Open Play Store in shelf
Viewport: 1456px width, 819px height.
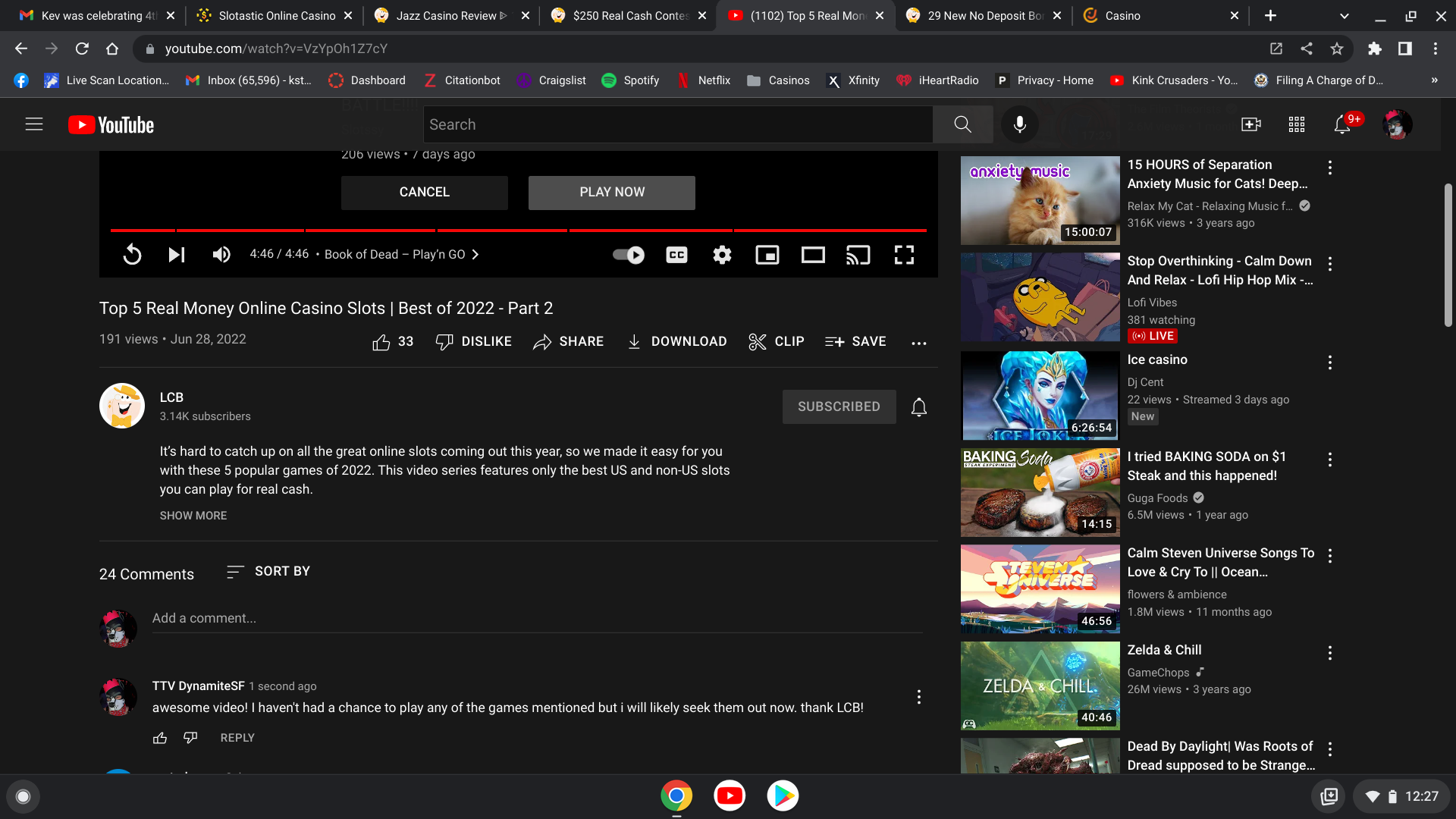click(783, 795)
